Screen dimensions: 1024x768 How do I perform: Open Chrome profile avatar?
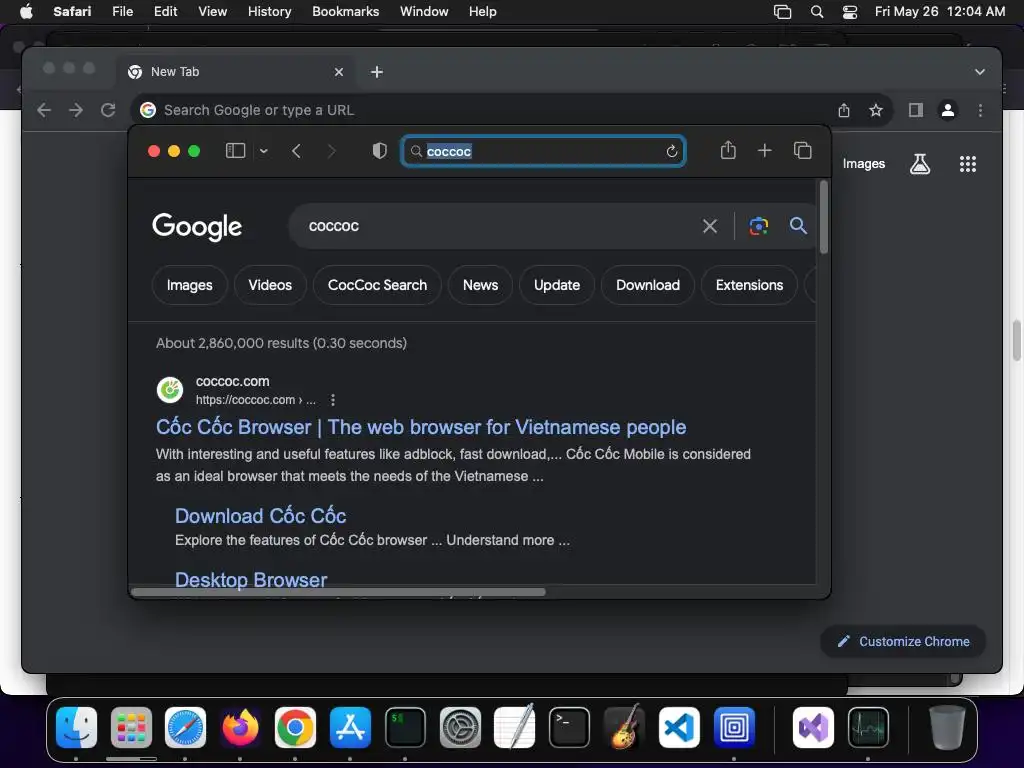pyautogui.click(x=948, y=110)
